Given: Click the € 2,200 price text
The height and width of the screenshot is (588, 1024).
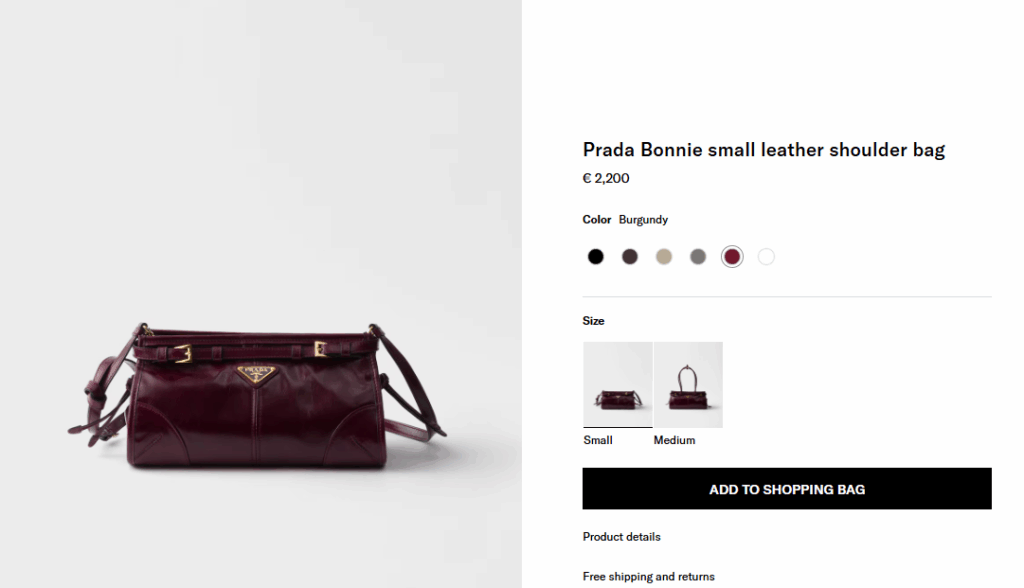Looking at the screenshot, I should coord(606,179).
